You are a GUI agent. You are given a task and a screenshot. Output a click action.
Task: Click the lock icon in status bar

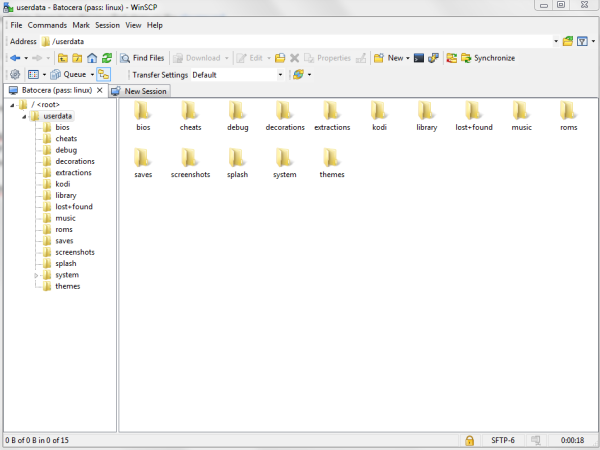coord(470,440)
